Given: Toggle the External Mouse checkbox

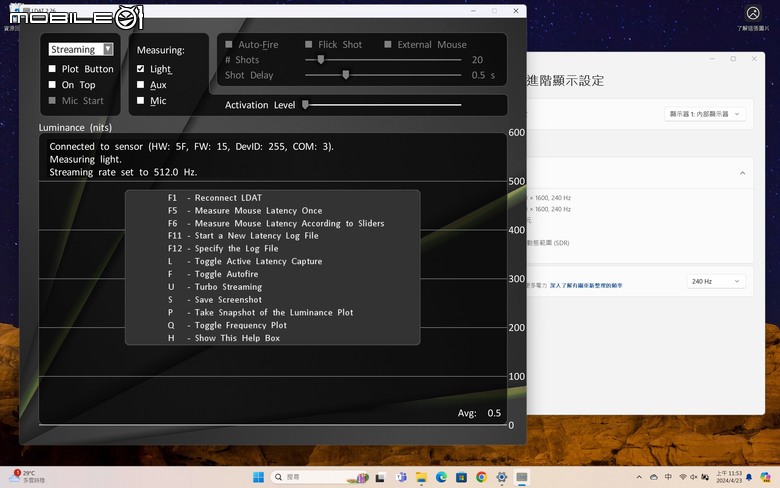Looking at the screenshot, I should (x=388, y=44).
